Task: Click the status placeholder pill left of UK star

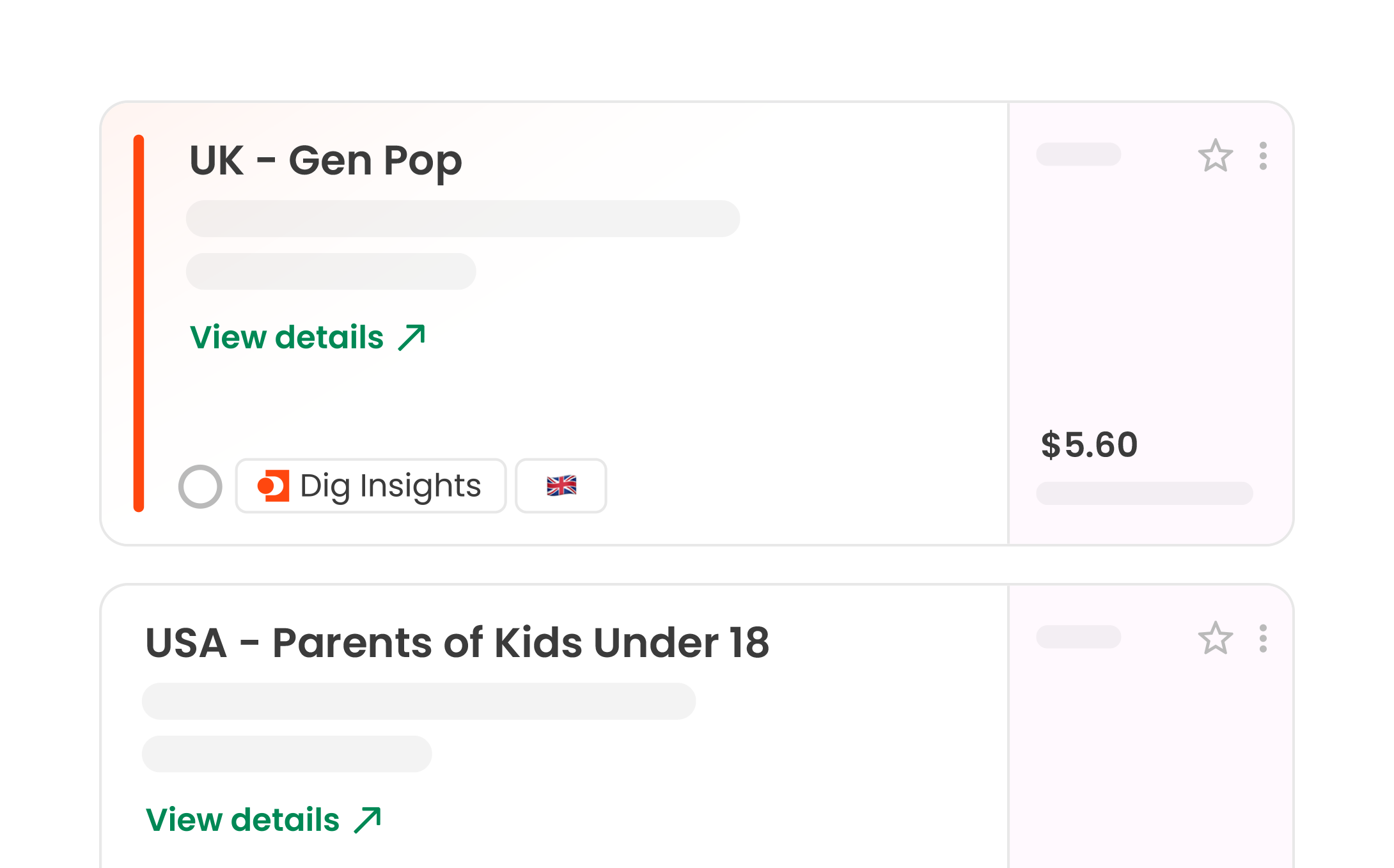Action: click(1078, 154)
